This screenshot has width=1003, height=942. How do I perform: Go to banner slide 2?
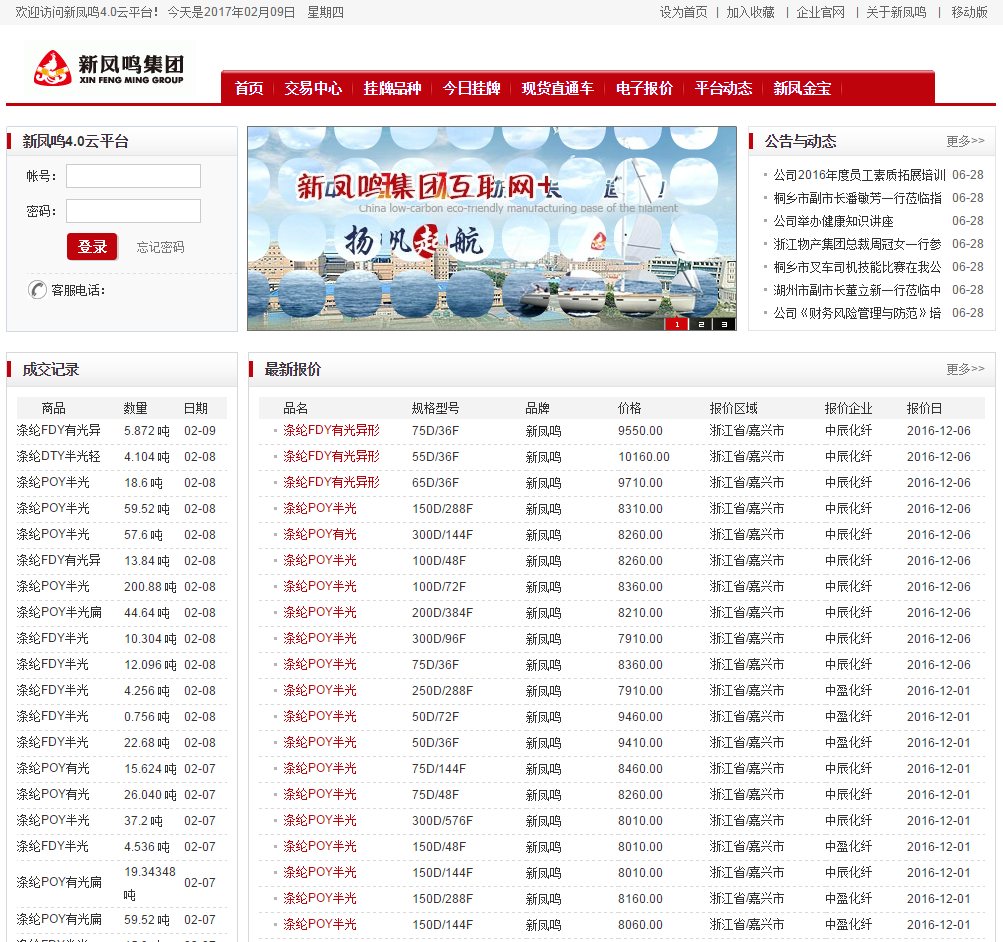point(701,324)
